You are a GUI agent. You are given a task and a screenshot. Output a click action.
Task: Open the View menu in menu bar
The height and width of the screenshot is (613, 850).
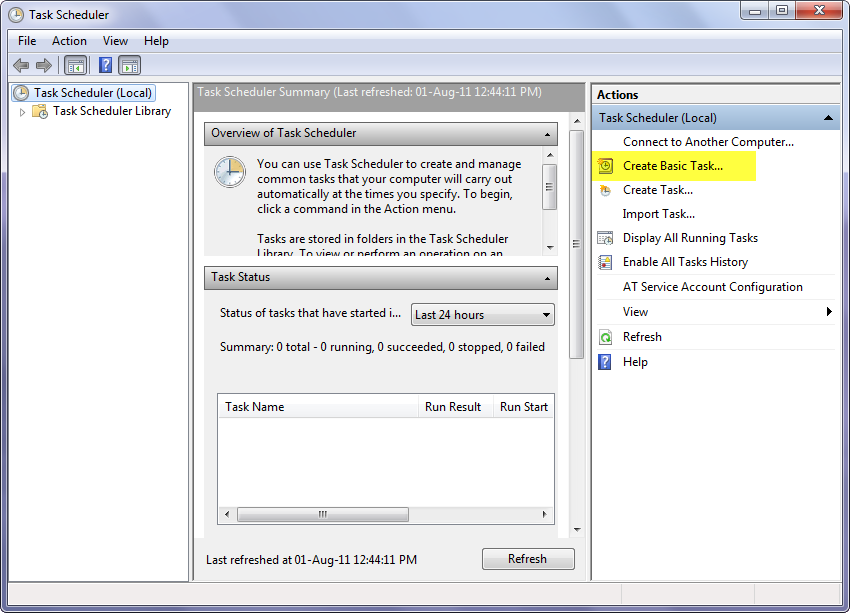point(115,41)
